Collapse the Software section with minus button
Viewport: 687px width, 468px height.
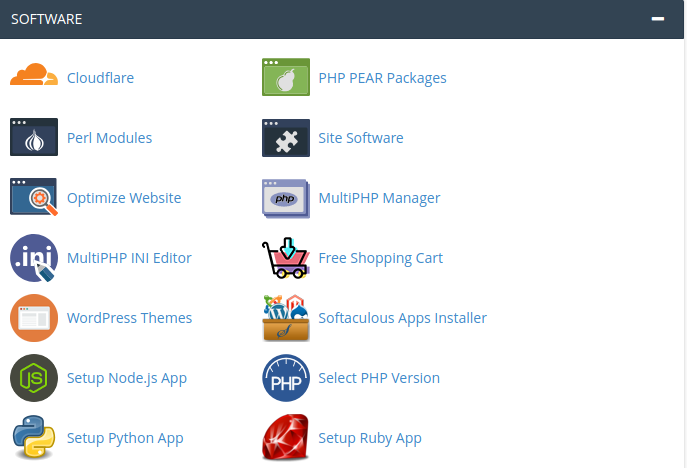pos(657,19)
